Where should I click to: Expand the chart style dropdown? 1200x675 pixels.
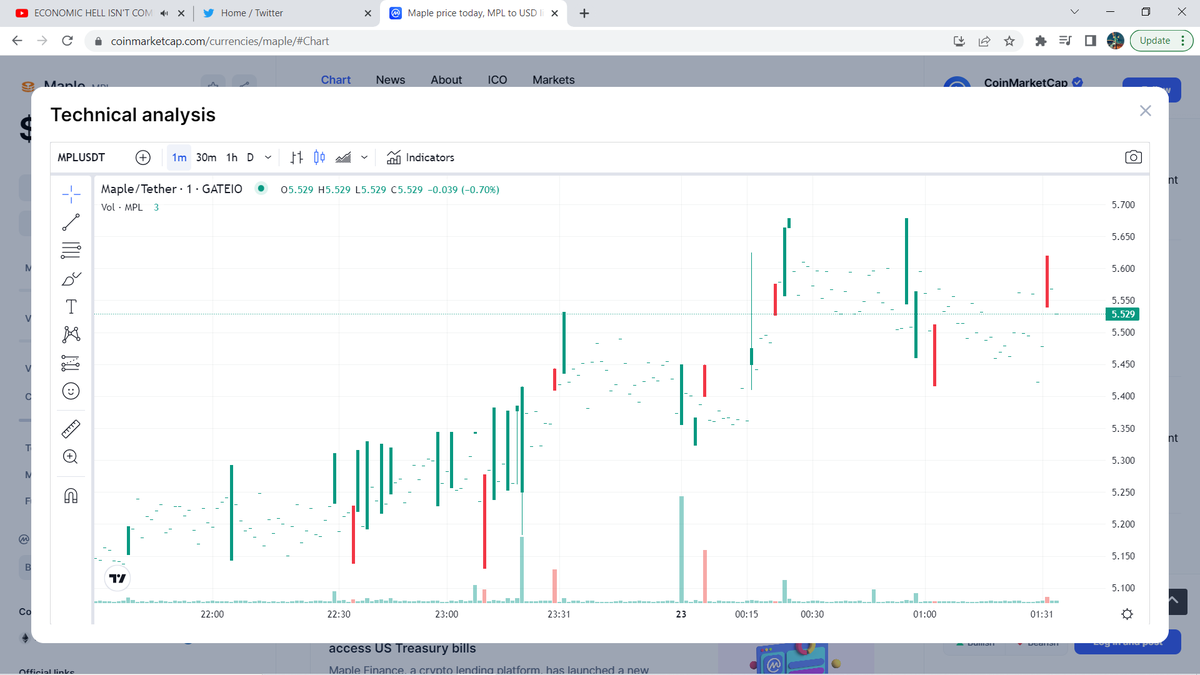pyautogui.click(x=364, y=157)
